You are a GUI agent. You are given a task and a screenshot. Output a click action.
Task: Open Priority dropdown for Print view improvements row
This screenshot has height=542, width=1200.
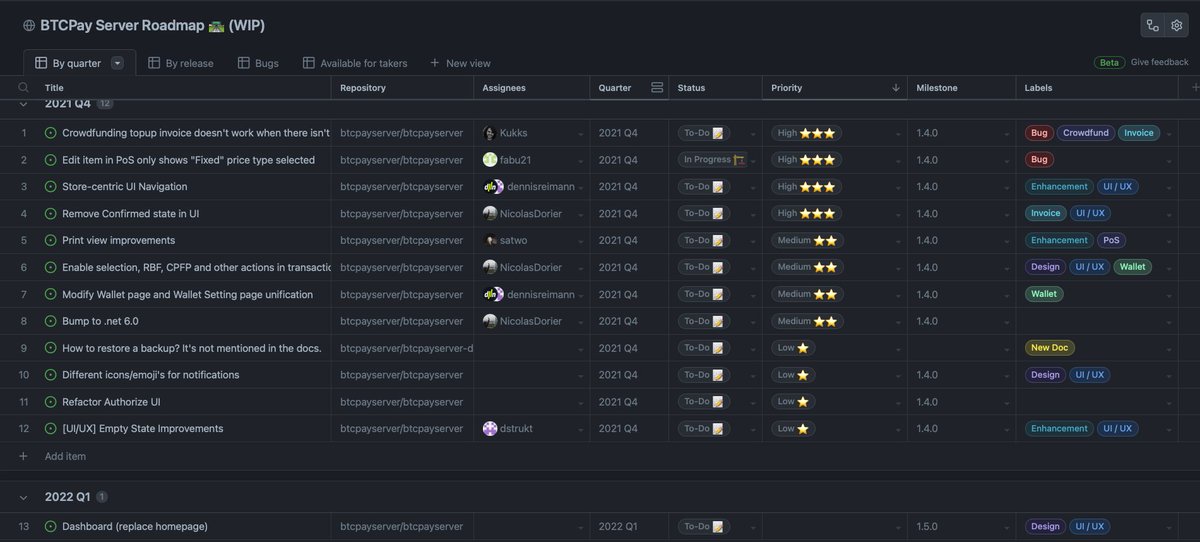point(898,241)
